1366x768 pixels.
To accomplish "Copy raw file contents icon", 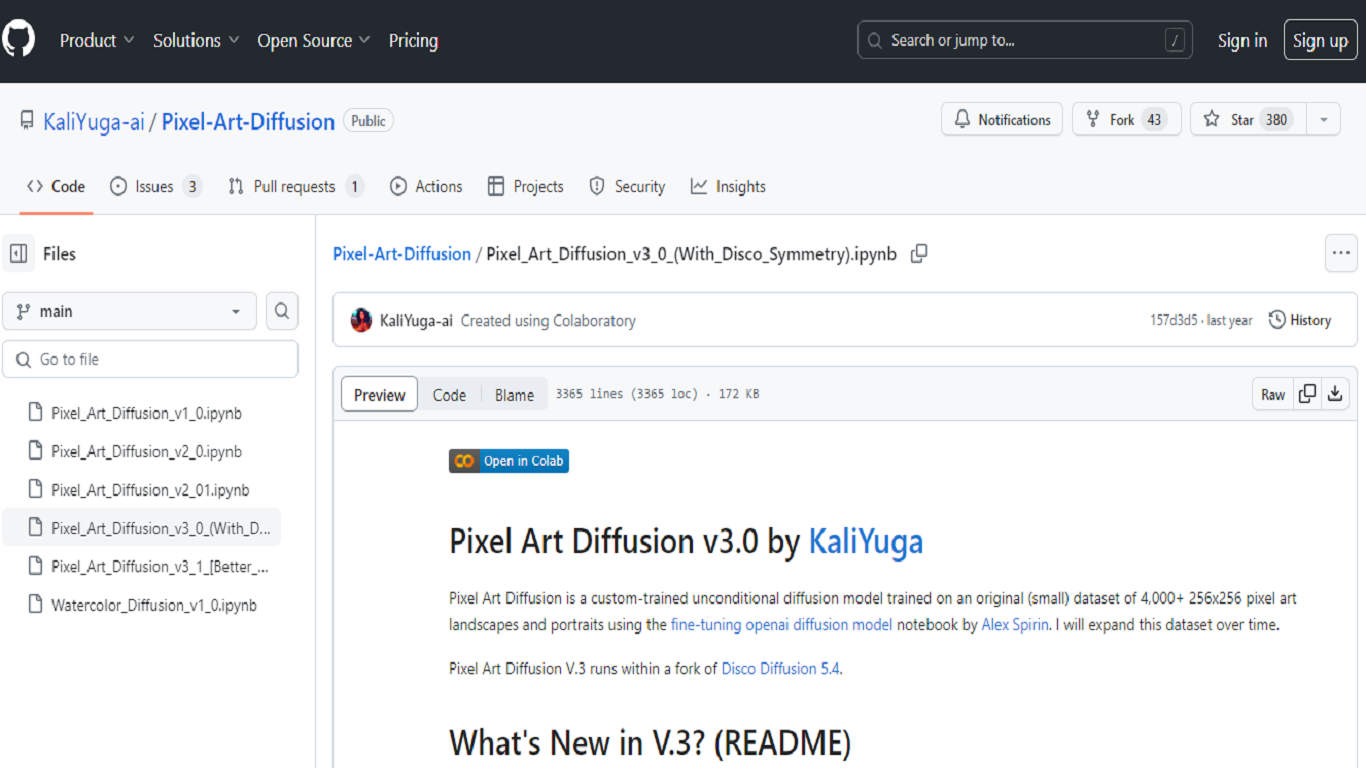I will 1307,394.
